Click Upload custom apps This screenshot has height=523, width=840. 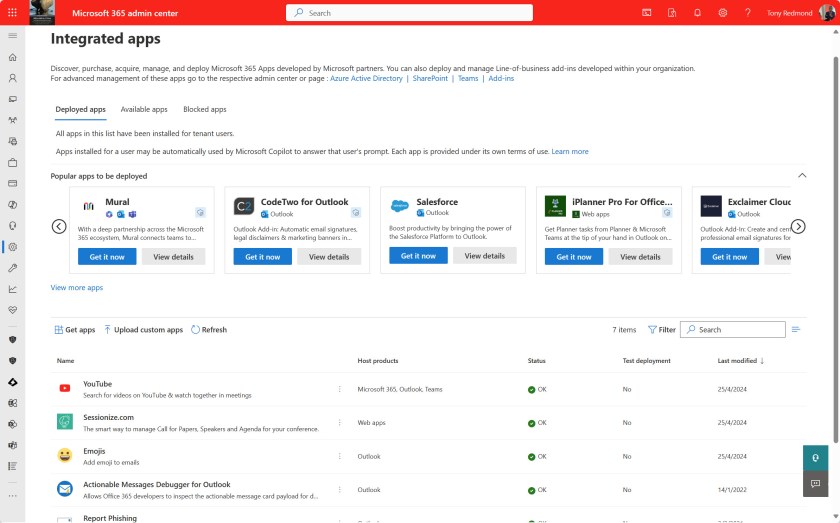click(144, 330)
